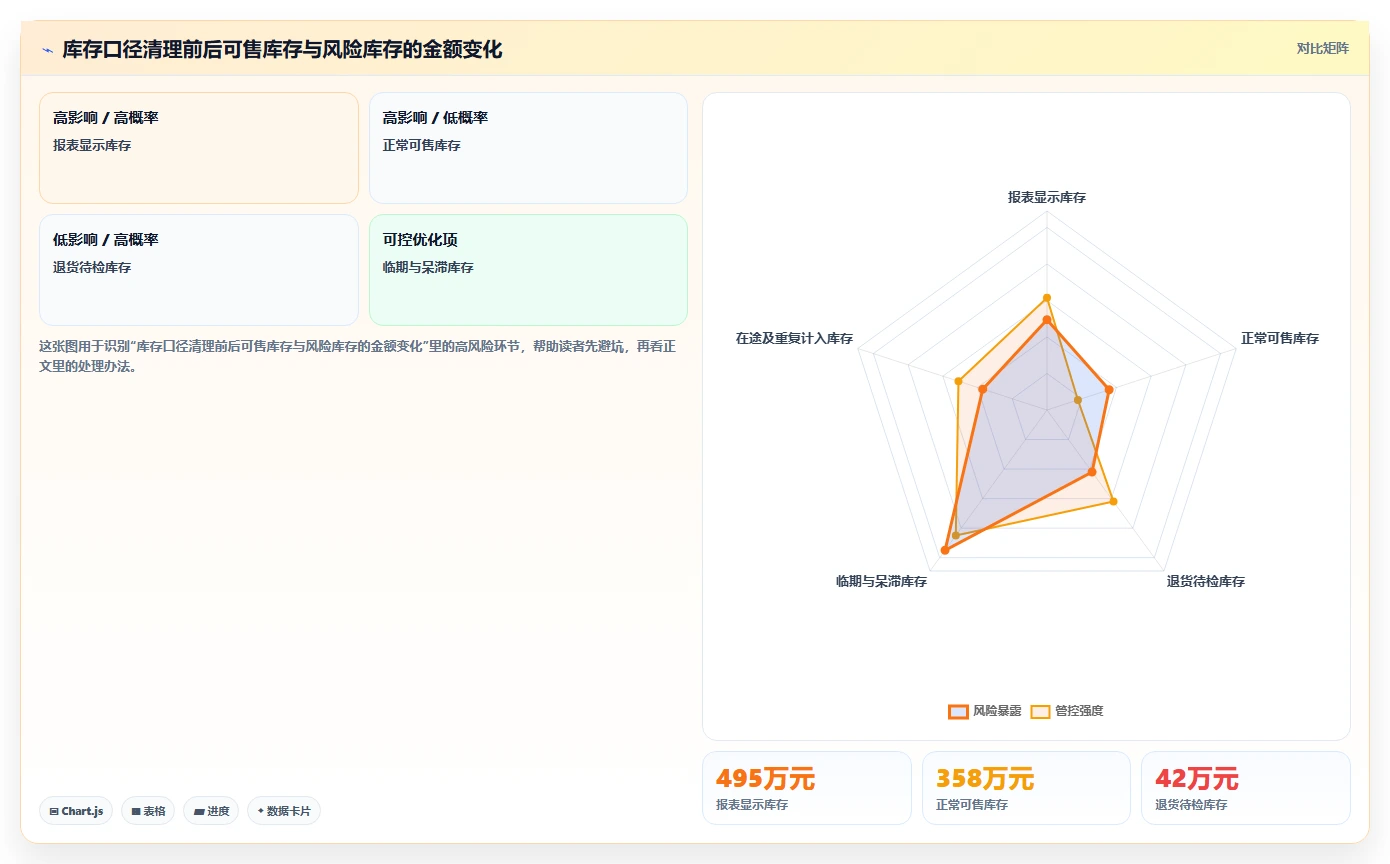Click the 在途及重复计入库存 radar axis label

(x=794, y=339)
